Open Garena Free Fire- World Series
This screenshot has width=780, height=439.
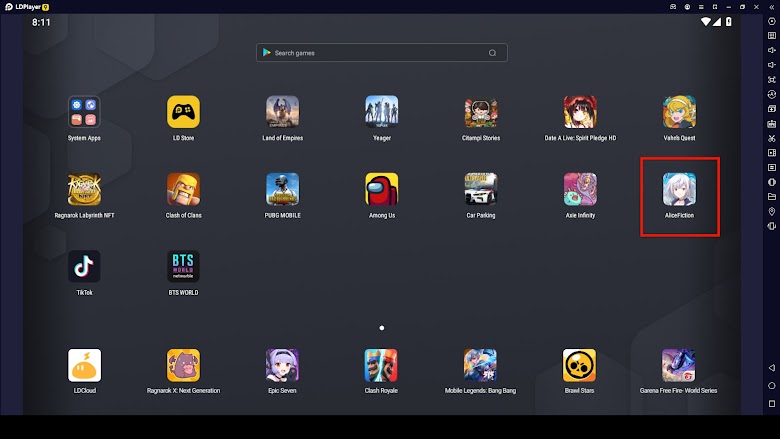pos(678,365)
